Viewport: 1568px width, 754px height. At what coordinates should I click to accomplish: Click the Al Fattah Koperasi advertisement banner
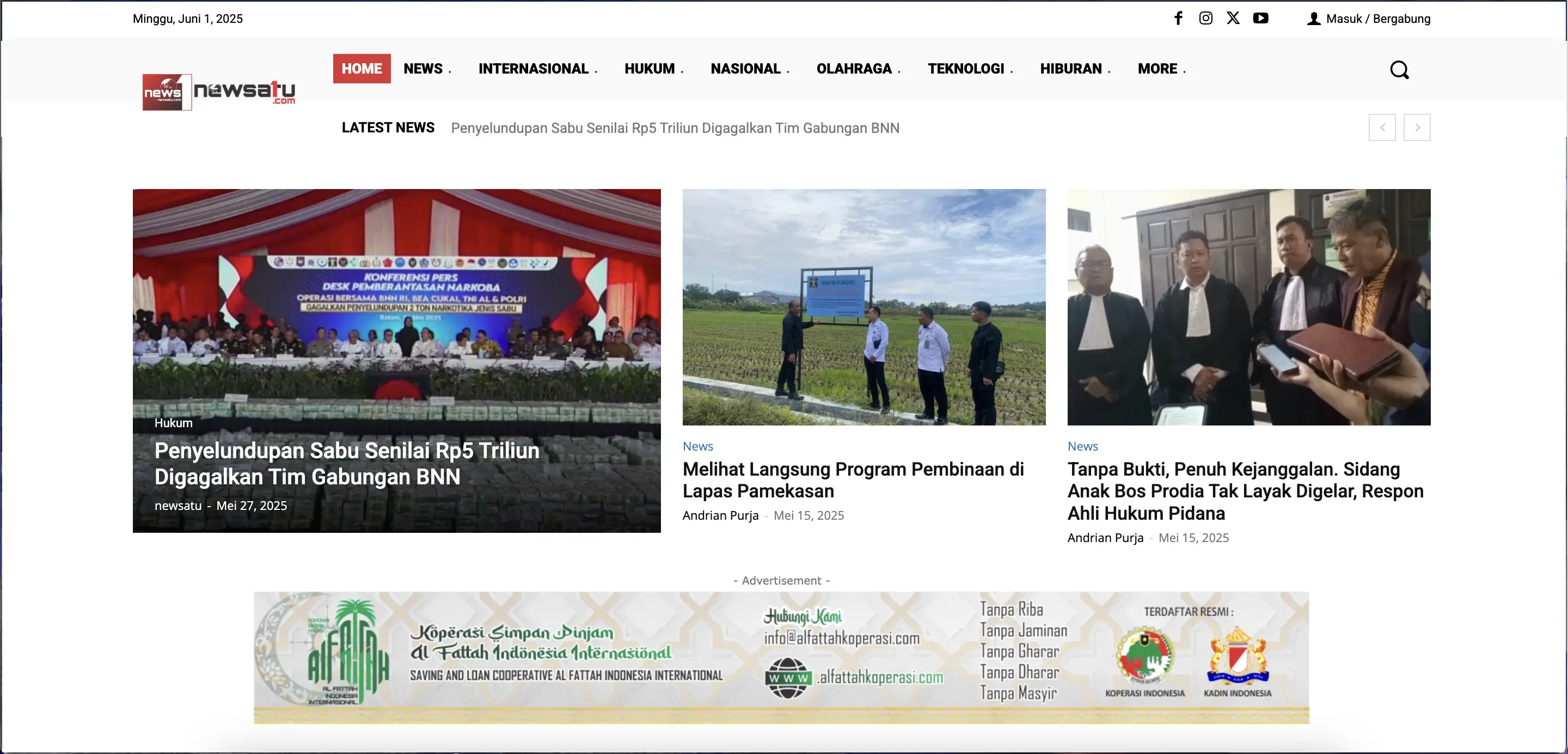(781, 657)
